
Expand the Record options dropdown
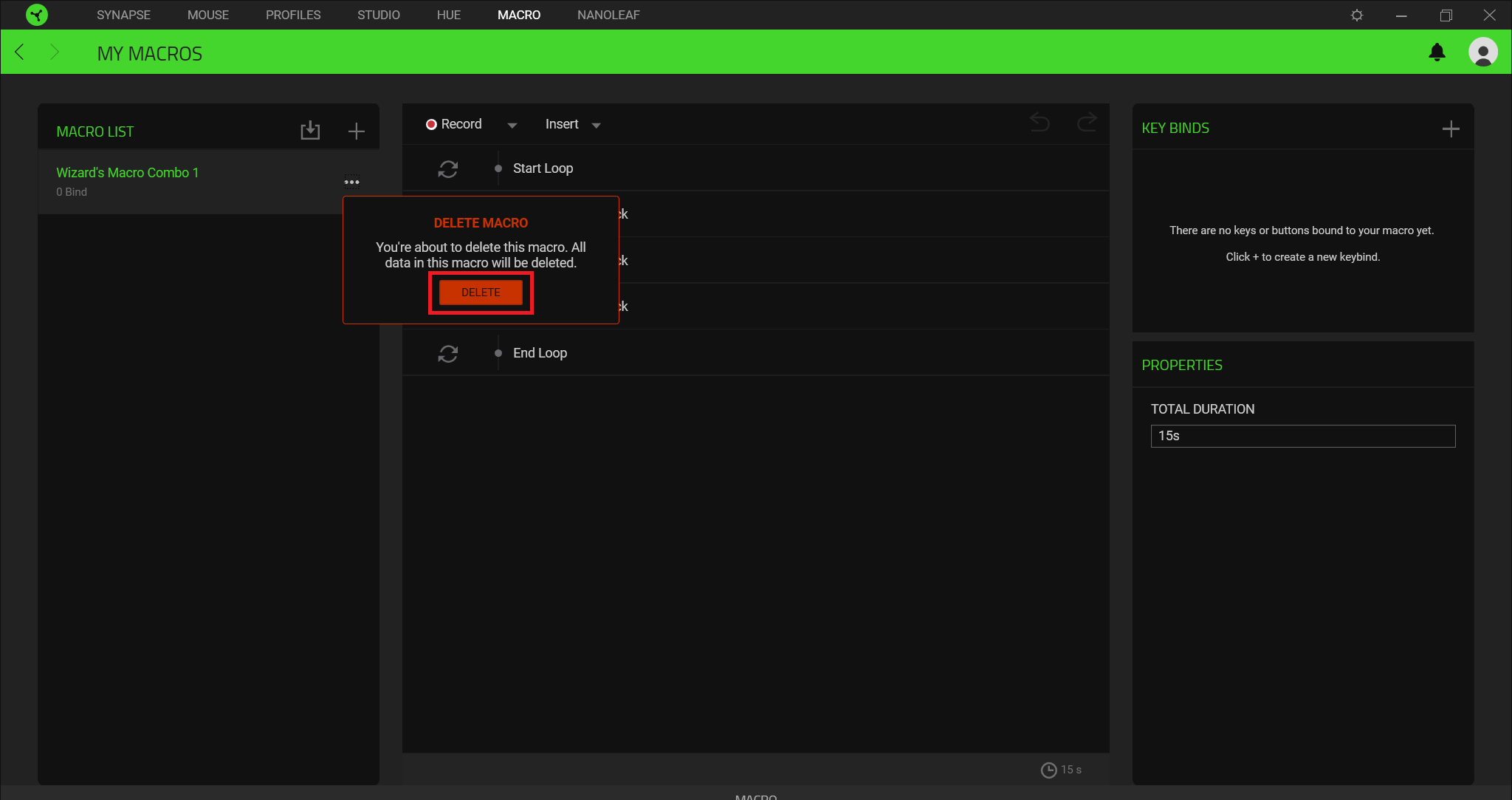(512, 124)
